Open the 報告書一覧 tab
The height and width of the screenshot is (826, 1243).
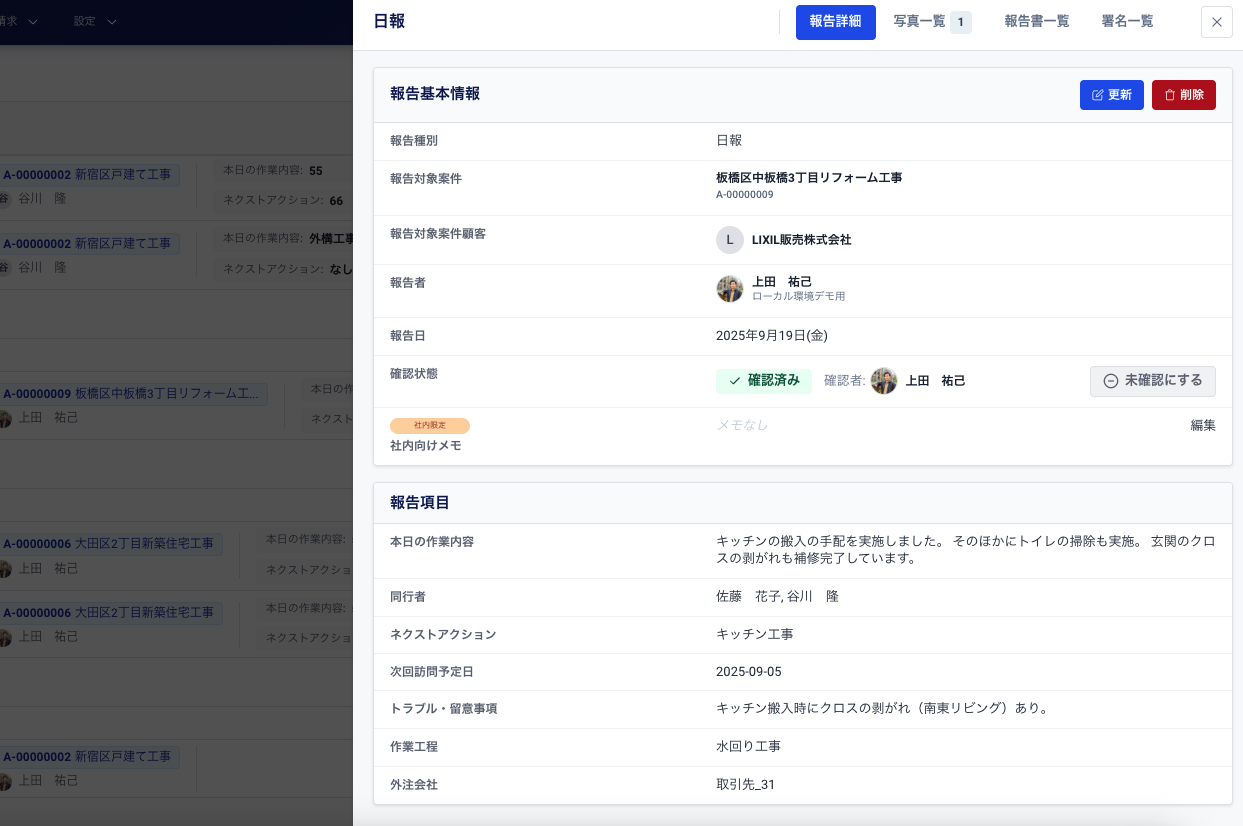(x=1036, y=21)
